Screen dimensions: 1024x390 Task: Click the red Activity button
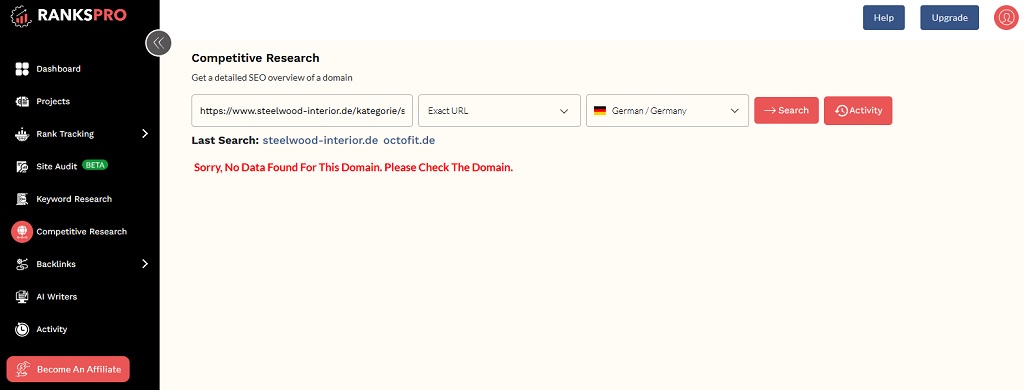(x=858, y=110)
